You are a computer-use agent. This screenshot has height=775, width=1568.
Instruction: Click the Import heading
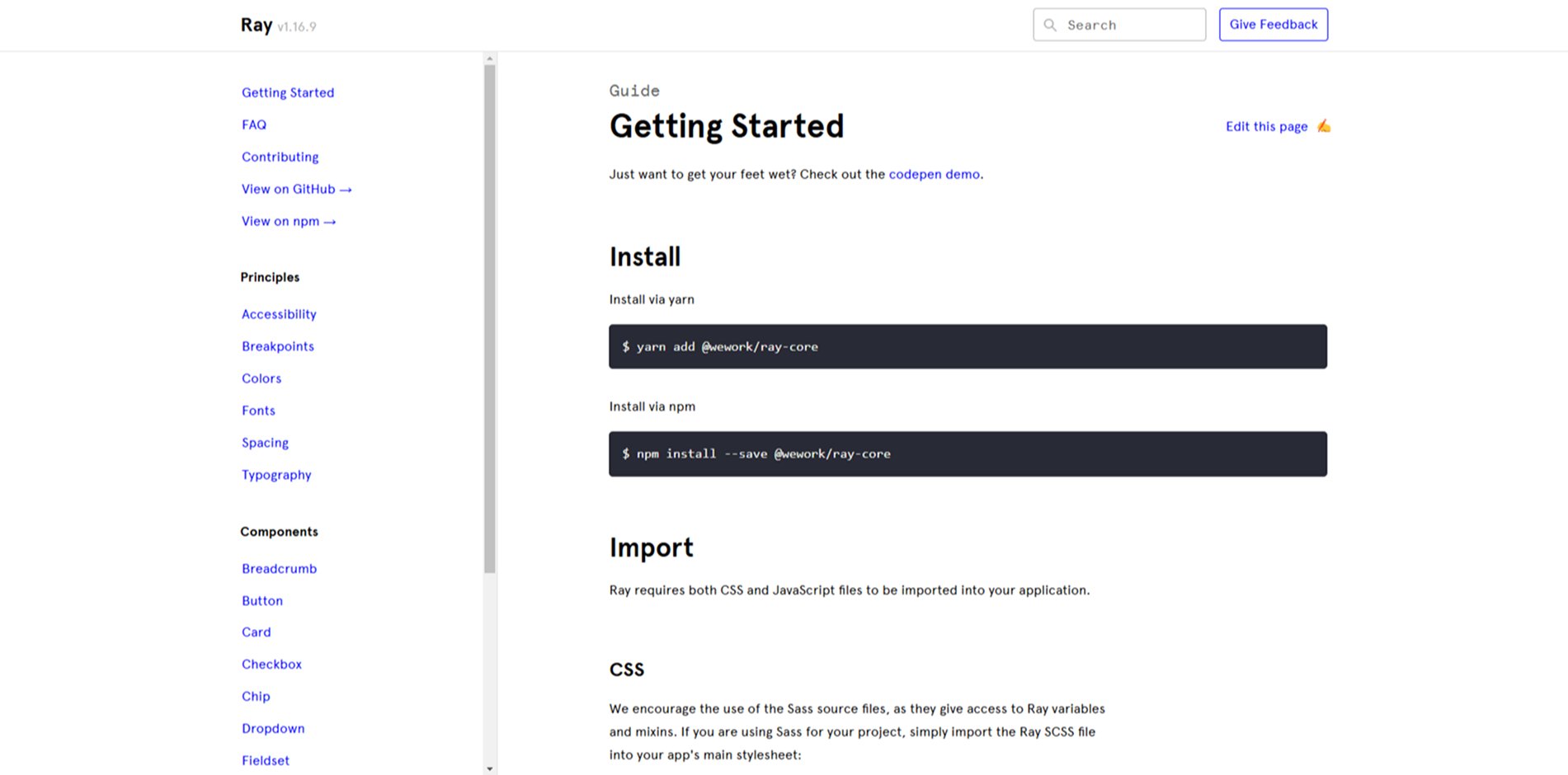tap(651, 547)
